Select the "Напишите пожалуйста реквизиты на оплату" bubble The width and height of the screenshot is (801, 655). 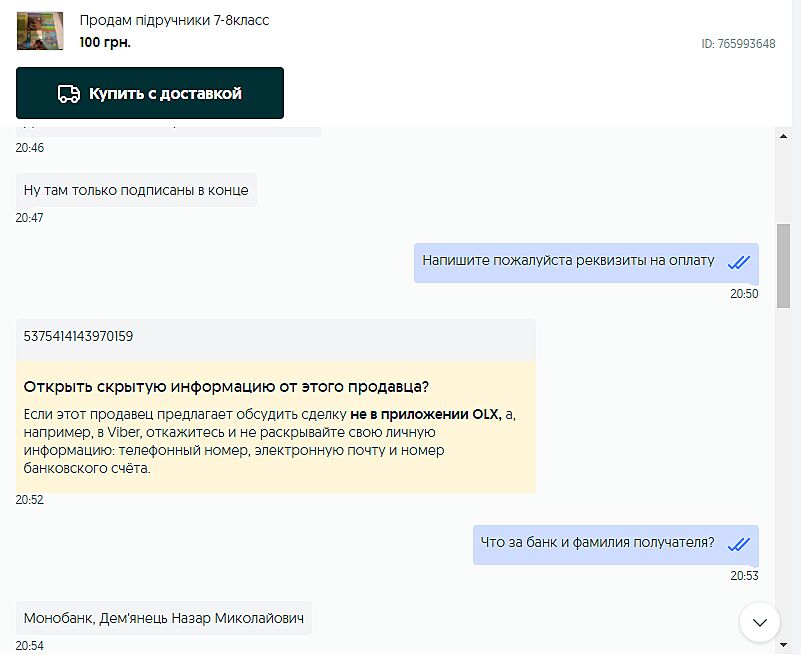(568, 262)
